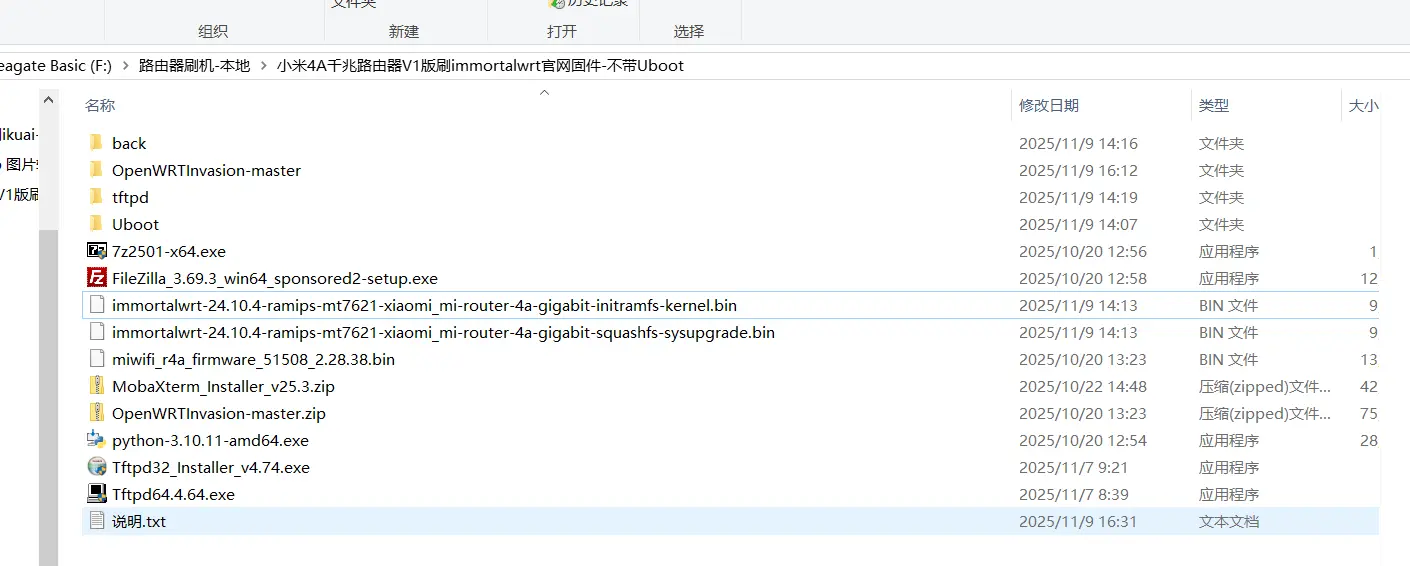Click the 名称 column header

pos(100,105)
